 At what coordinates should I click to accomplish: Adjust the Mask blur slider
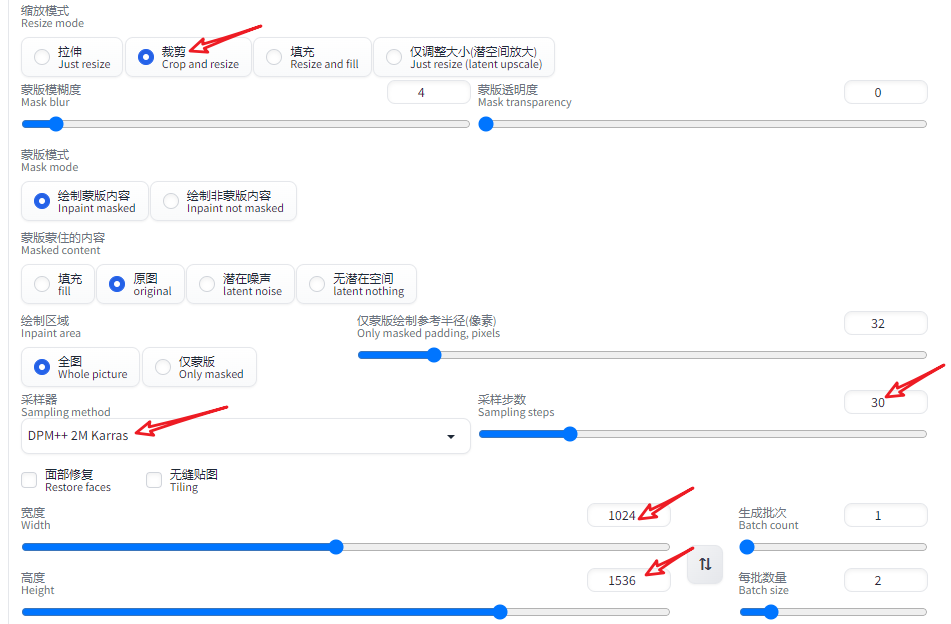click(246, 124)
